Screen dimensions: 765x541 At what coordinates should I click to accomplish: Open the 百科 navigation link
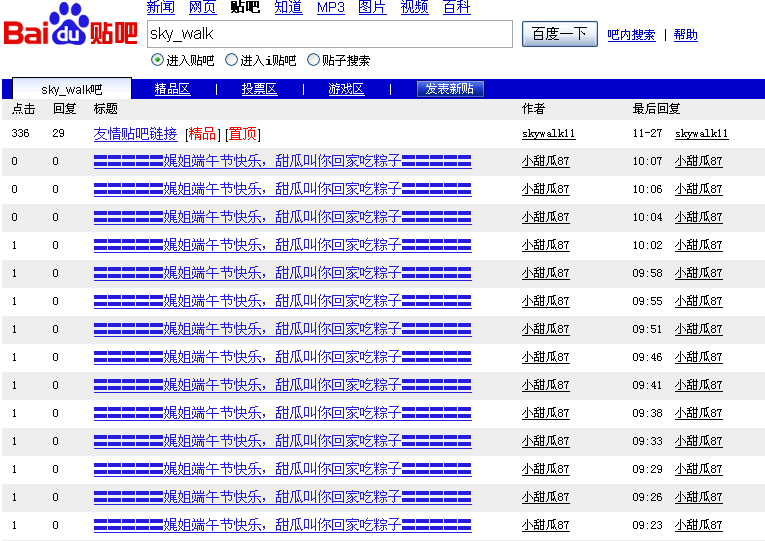tap(457, 7)
